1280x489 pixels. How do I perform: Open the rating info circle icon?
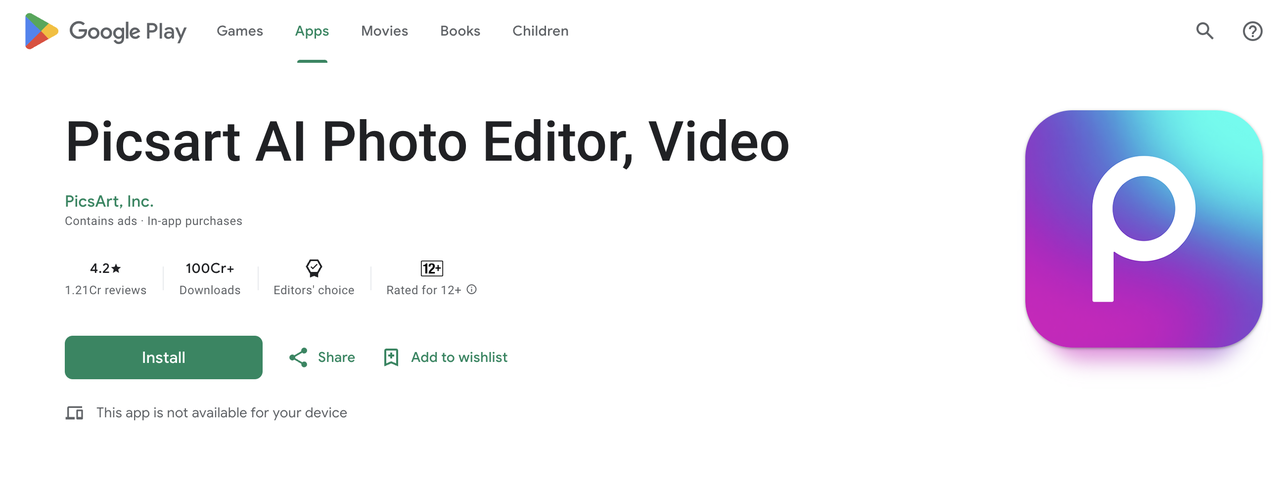472,290
